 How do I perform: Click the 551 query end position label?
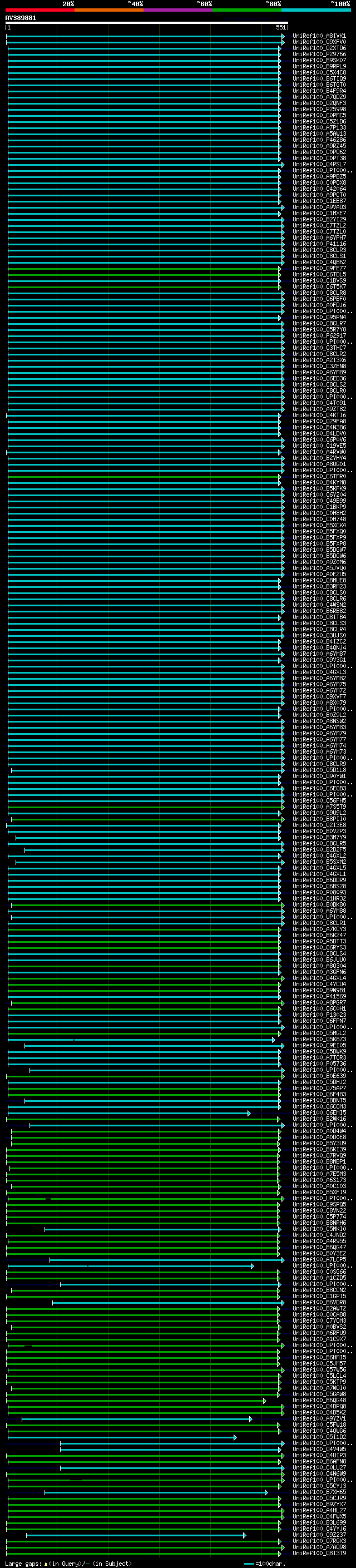coord(280,27)
